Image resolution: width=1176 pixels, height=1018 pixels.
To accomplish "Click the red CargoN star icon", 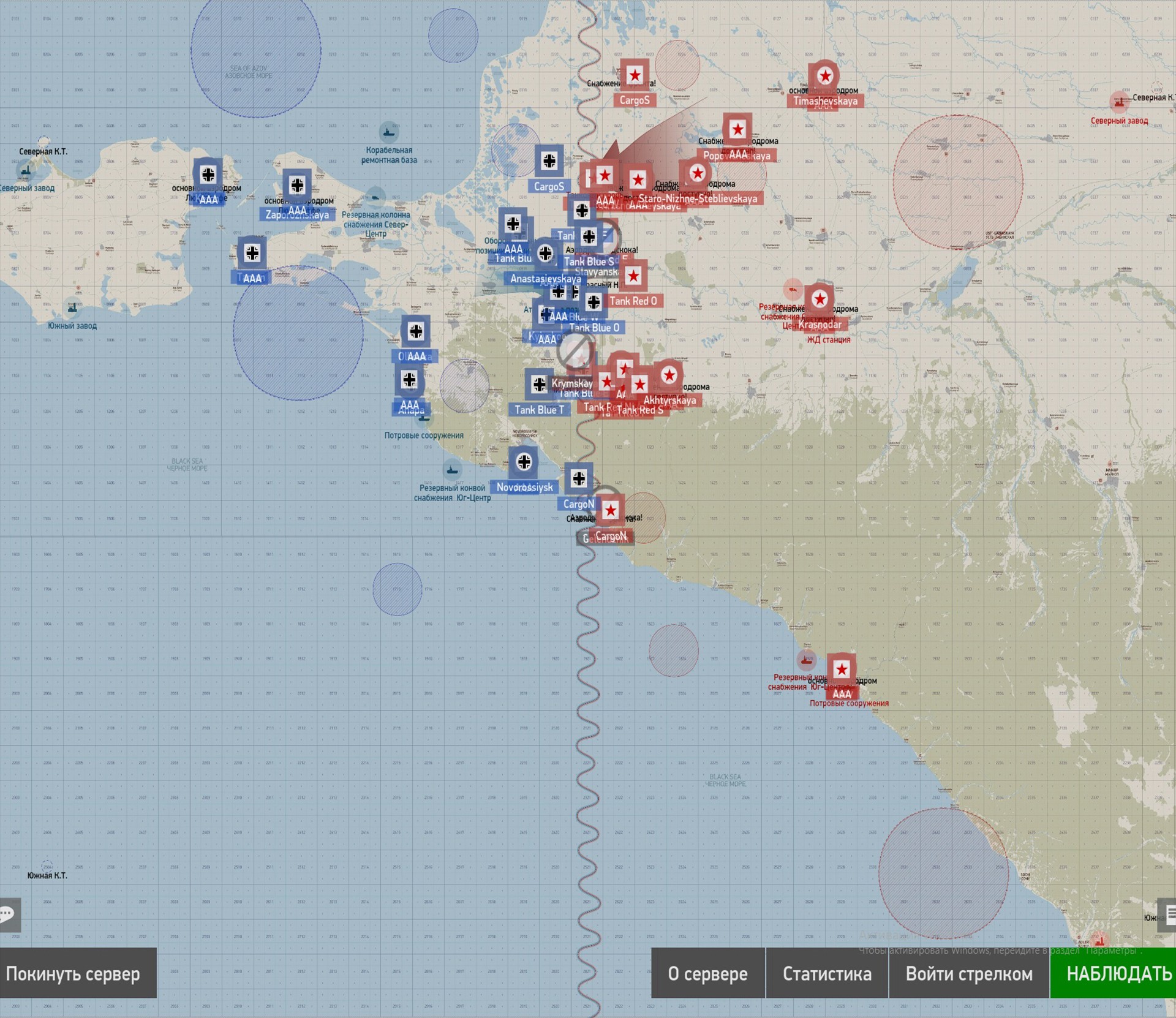I will (610, 510).
